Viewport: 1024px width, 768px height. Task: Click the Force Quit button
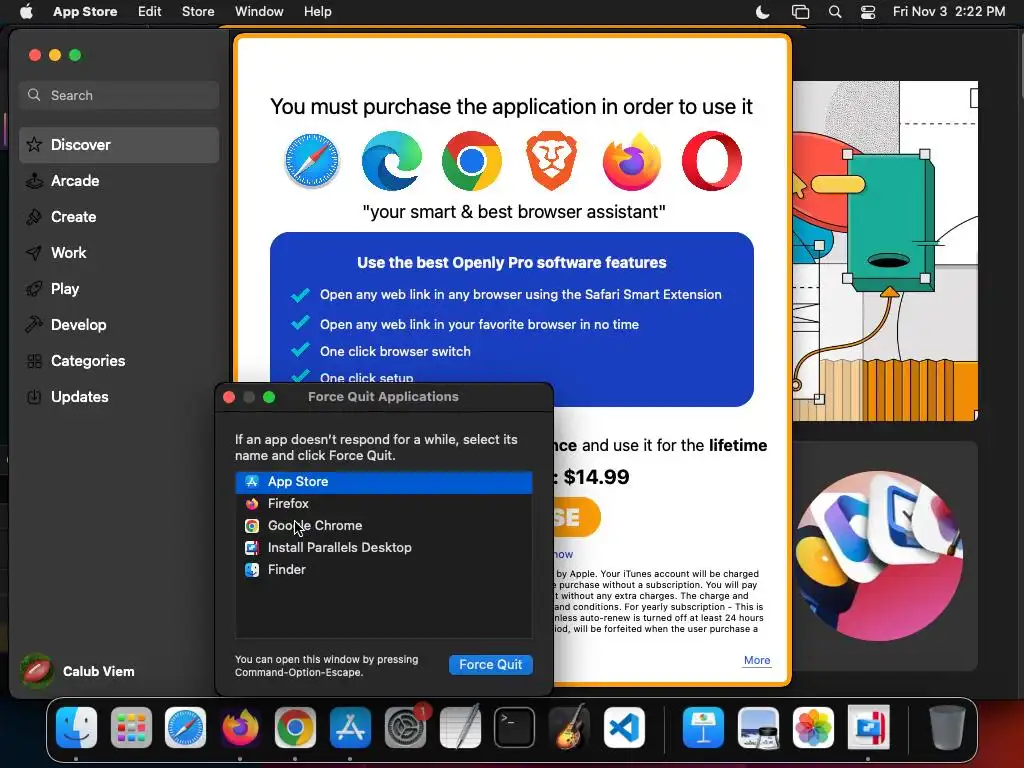coord(490,665)
